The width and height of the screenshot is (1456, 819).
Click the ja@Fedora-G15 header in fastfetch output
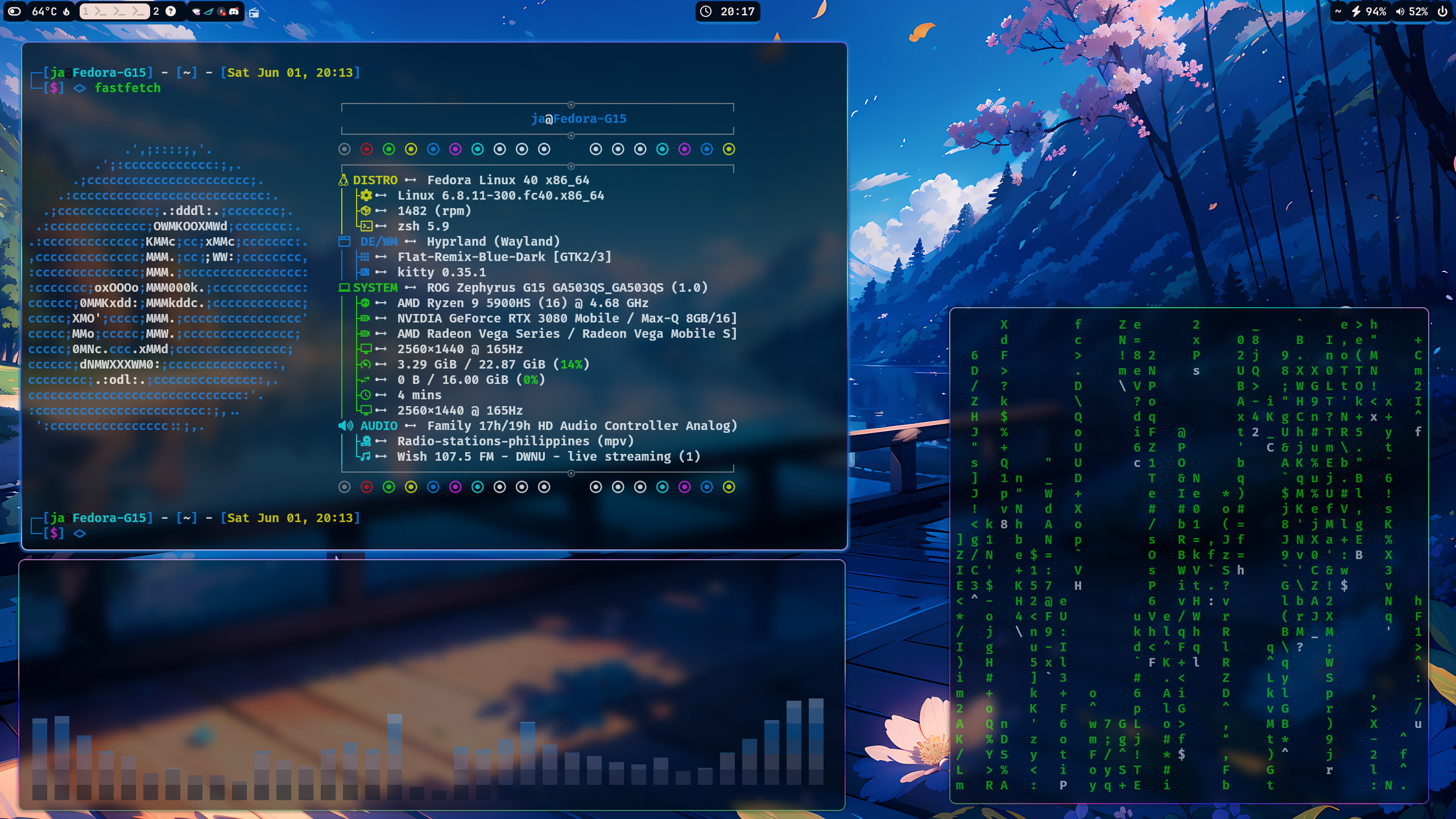pos(578,118)
